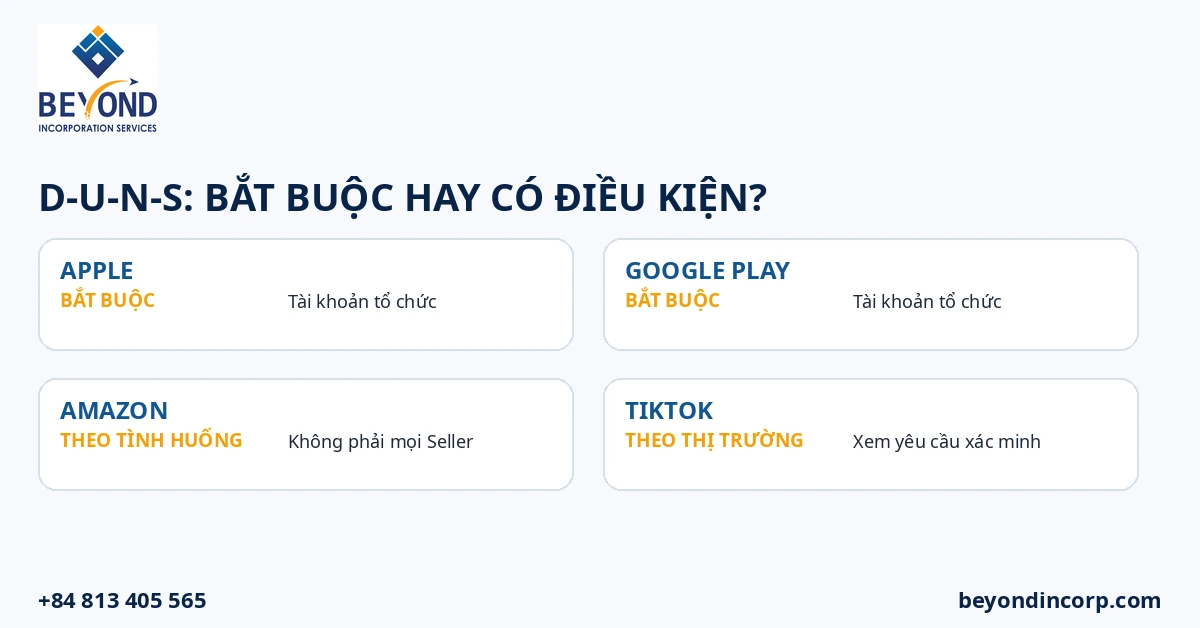Click the Incorporation Services tagline
This screenshot has width=1200, height=628.
[x=98, y=128]
